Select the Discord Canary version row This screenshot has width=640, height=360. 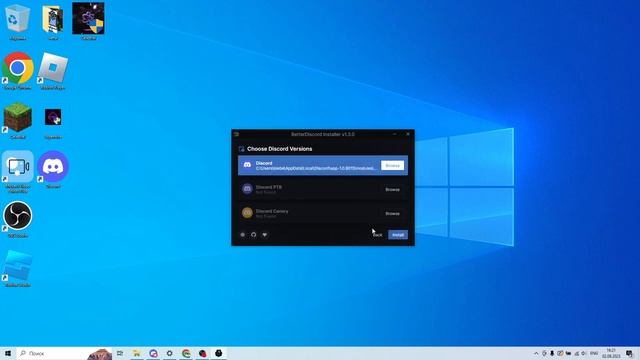(322, 213)
